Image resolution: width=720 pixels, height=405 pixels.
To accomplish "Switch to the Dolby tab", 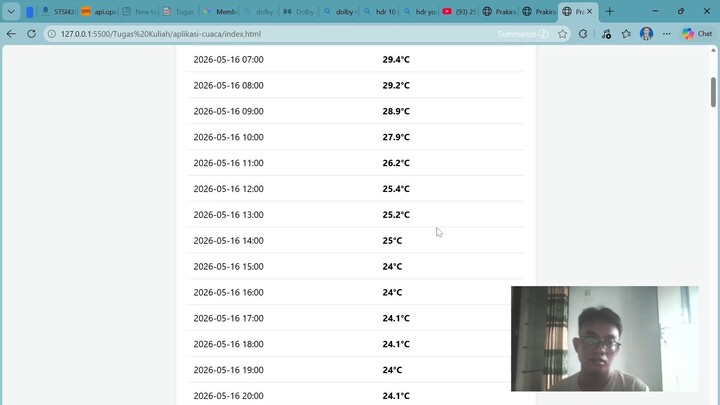I will click(298, 11).
